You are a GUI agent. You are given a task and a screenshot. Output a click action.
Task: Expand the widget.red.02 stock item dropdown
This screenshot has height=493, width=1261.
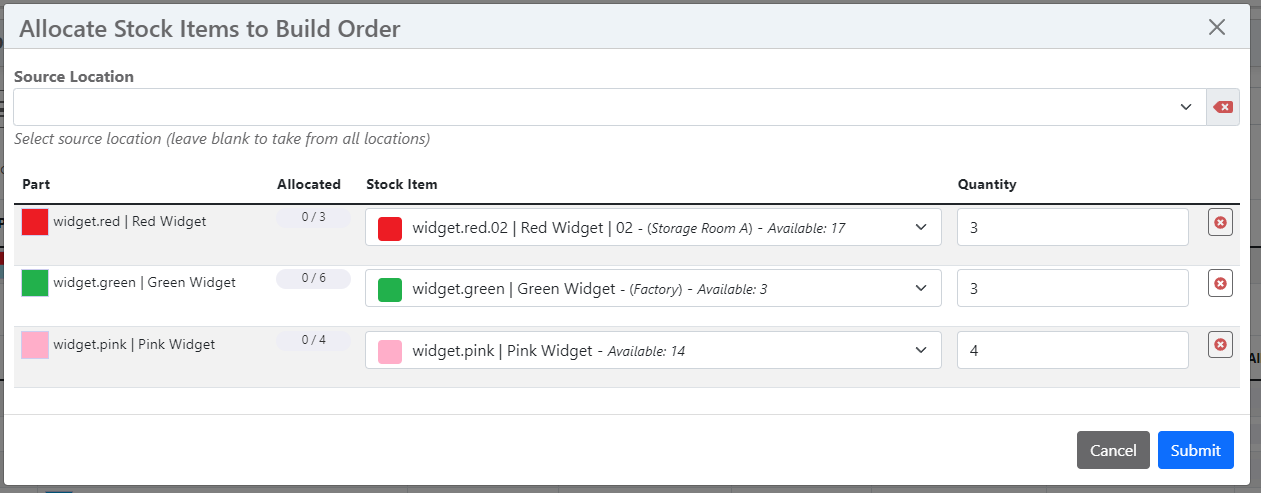(x=653, y=228)
